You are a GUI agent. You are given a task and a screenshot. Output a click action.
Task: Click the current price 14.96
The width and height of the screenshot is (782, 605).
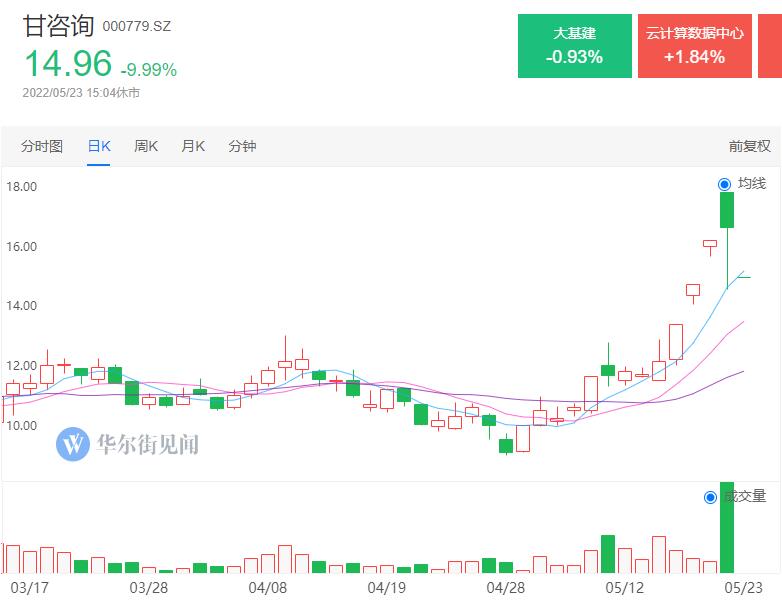click(68, 64)
